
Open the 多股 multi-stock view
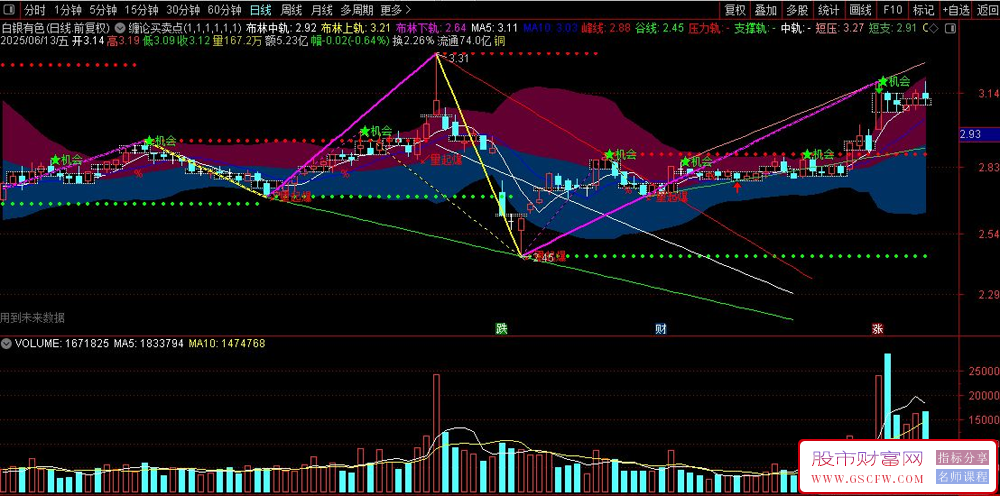pyautogui.click(x=797, y=10)
